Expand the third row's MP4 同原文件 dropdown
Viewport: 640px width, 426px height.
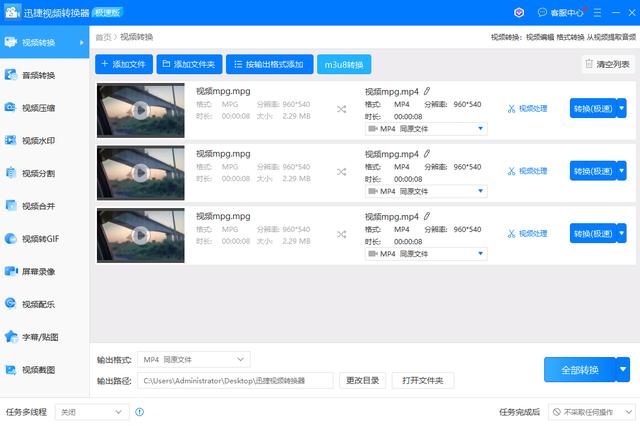tap(426, 254)
